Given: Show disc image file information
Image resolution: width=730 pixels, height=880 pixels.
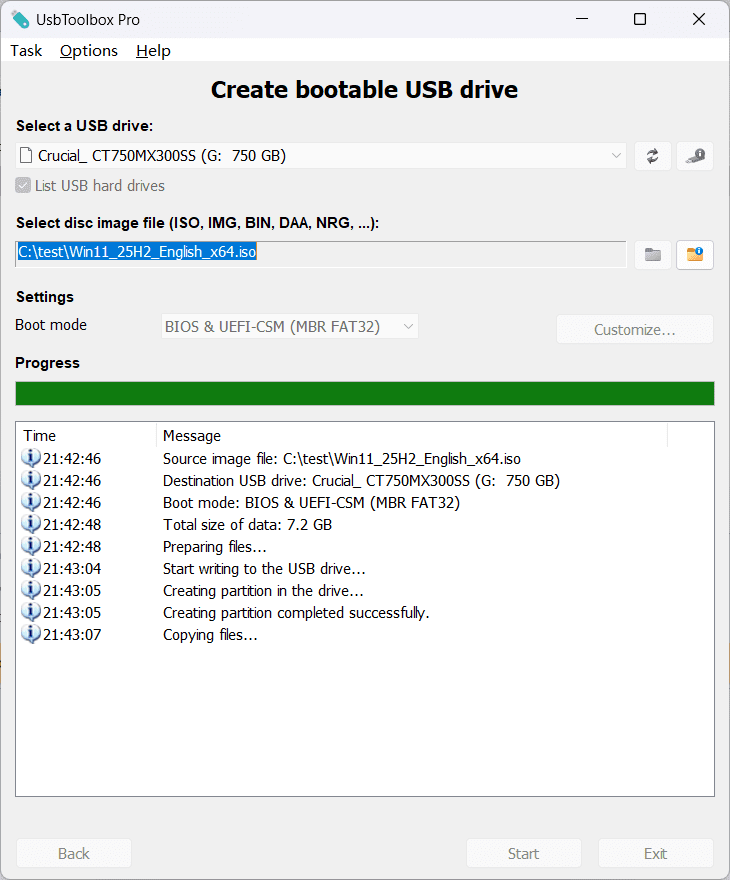Looking at the screenshot, I should [x=695, y=255].
